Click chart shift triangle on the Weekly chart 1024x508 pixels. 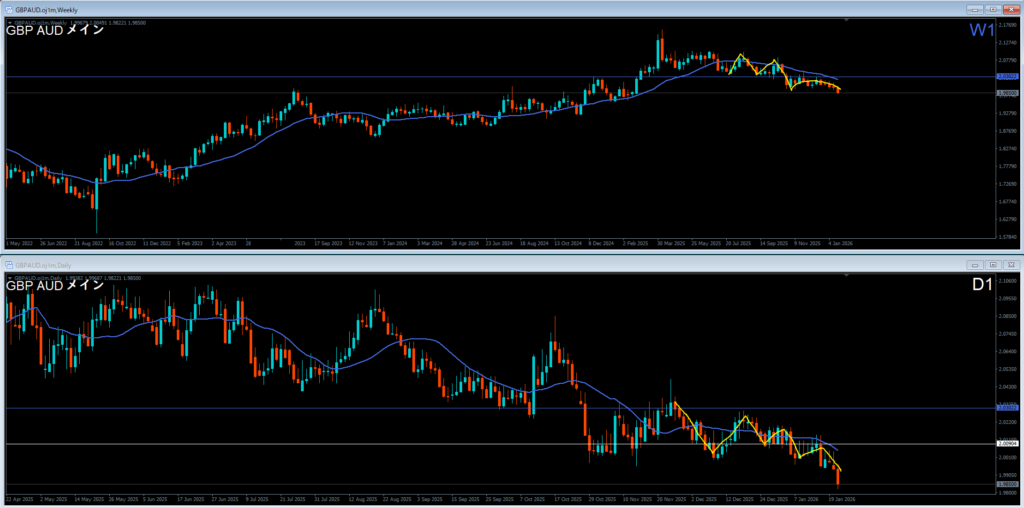(846, 20)
